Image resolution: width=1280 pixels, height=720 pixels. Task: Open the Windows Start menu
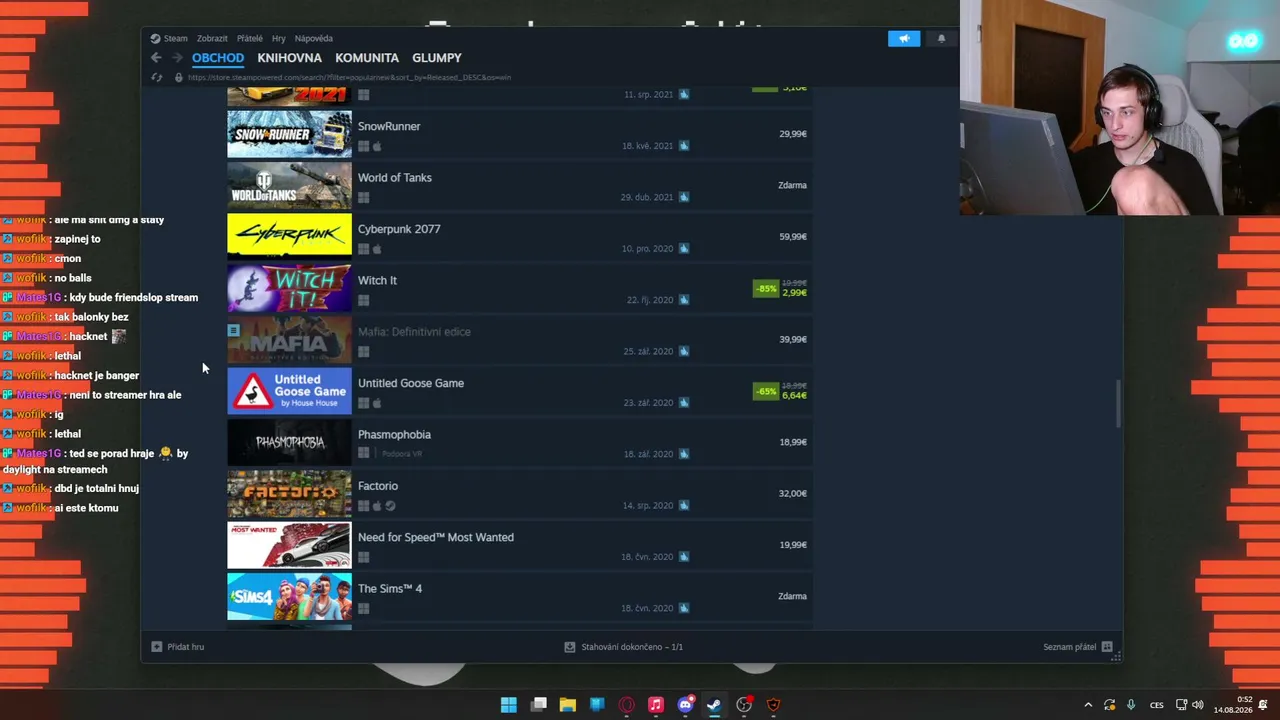[x=509, y=705]
